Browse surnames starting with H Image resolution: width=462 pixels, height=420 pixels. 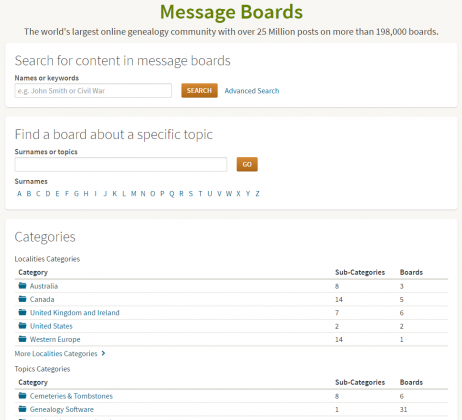[86, 194]
